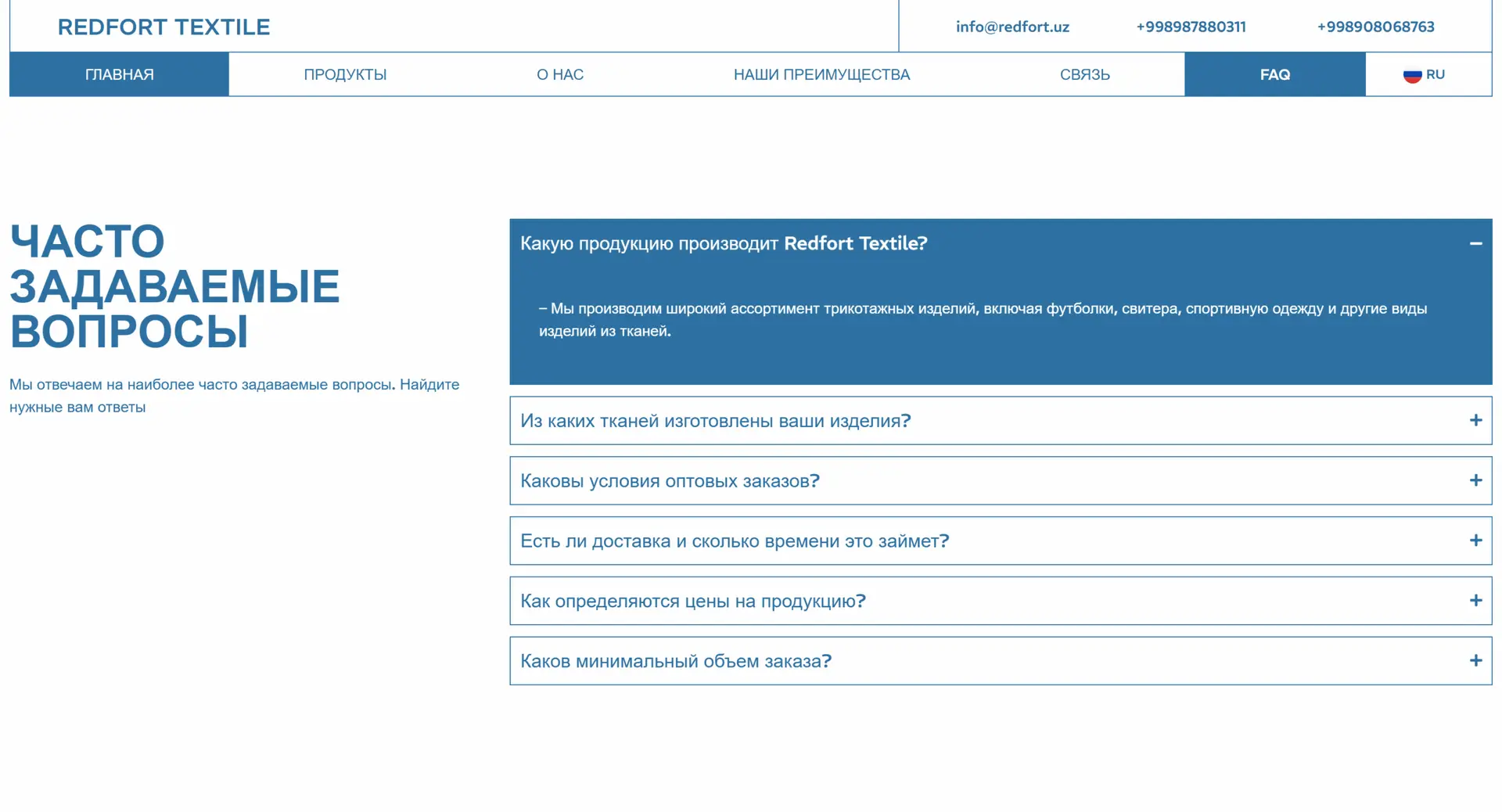
Task: Click the REDFORT TEXTILE logo
Action: tap(163, 27)
